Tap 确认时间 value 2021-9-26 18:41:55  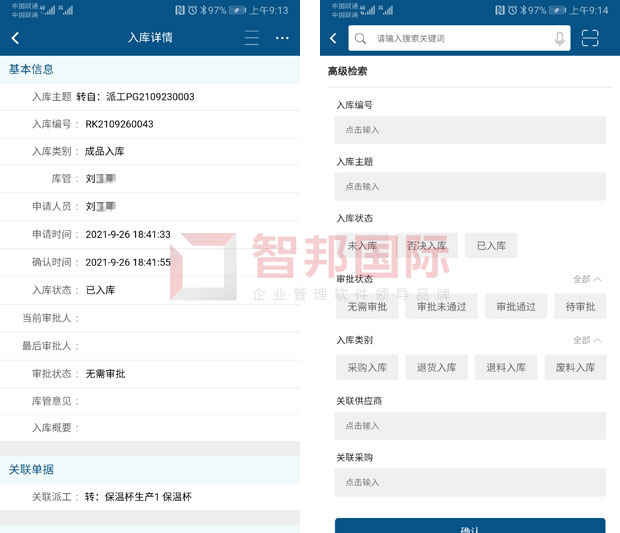(x=128, y=262)
